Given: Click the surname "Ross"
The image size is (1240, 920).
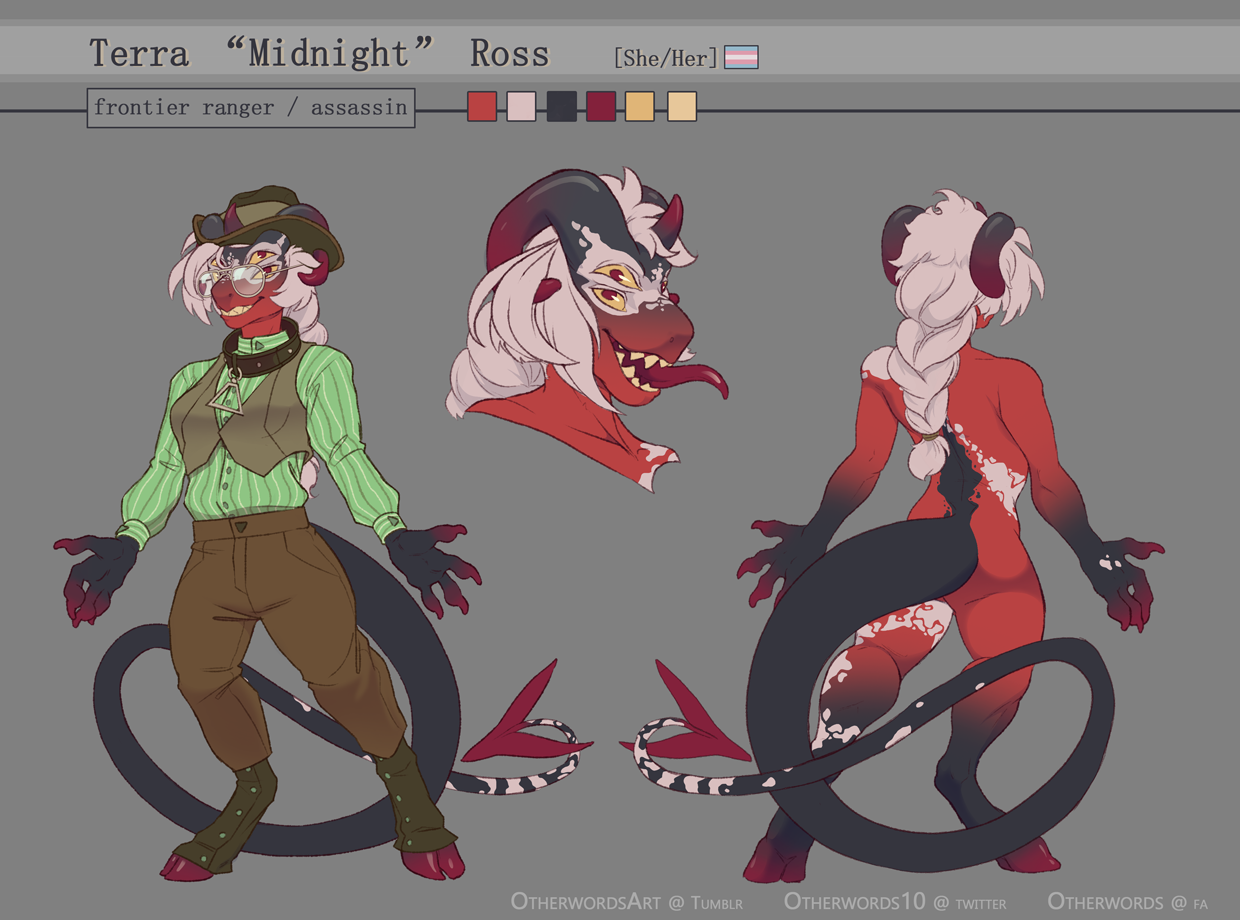Looking at the screenshot, I should (x=509, y=53).
